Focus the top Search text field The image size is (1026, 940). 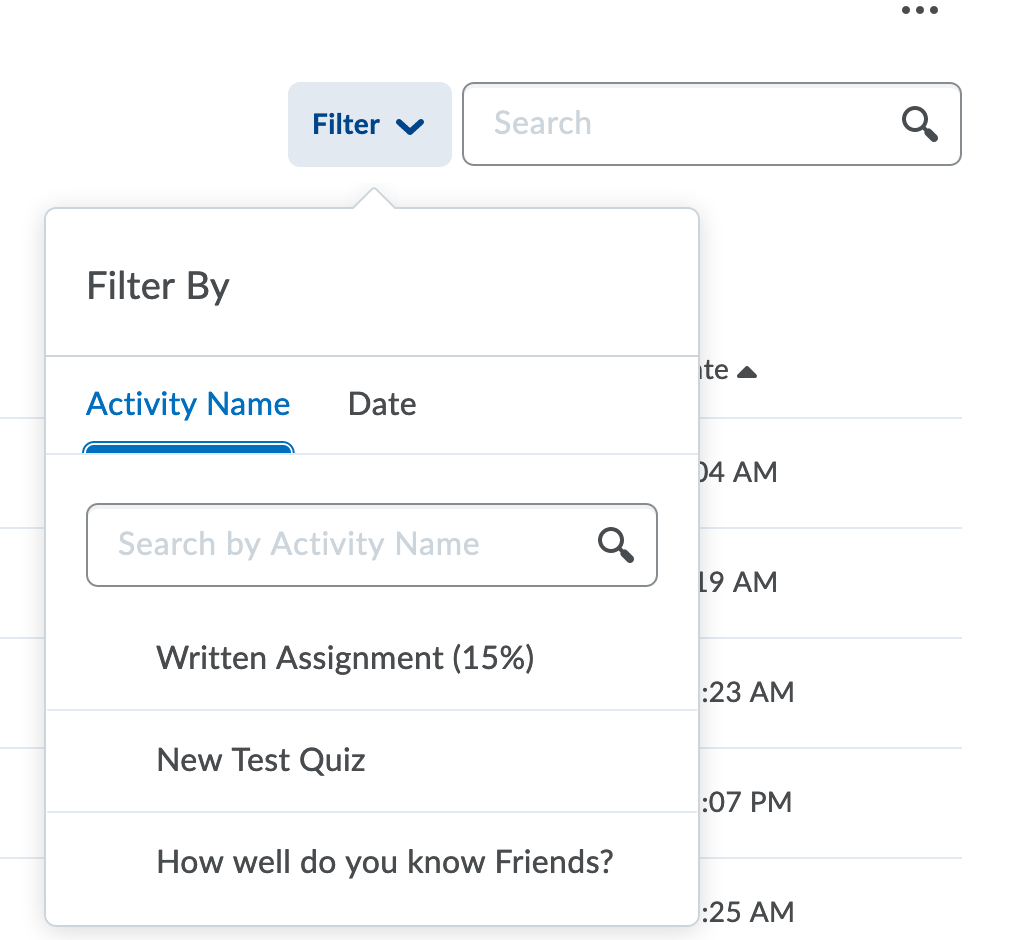point(680,124)
